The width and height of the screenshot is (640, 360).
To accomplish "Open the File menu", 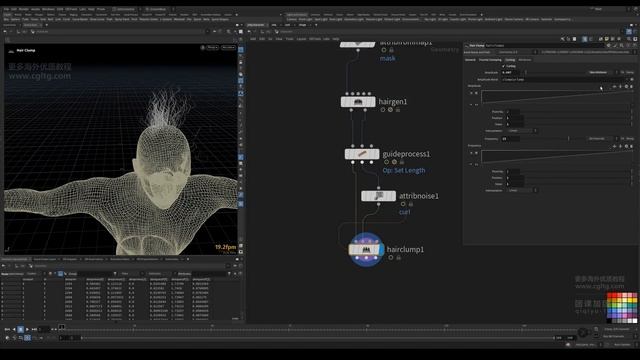I will [x=7, y=9].
